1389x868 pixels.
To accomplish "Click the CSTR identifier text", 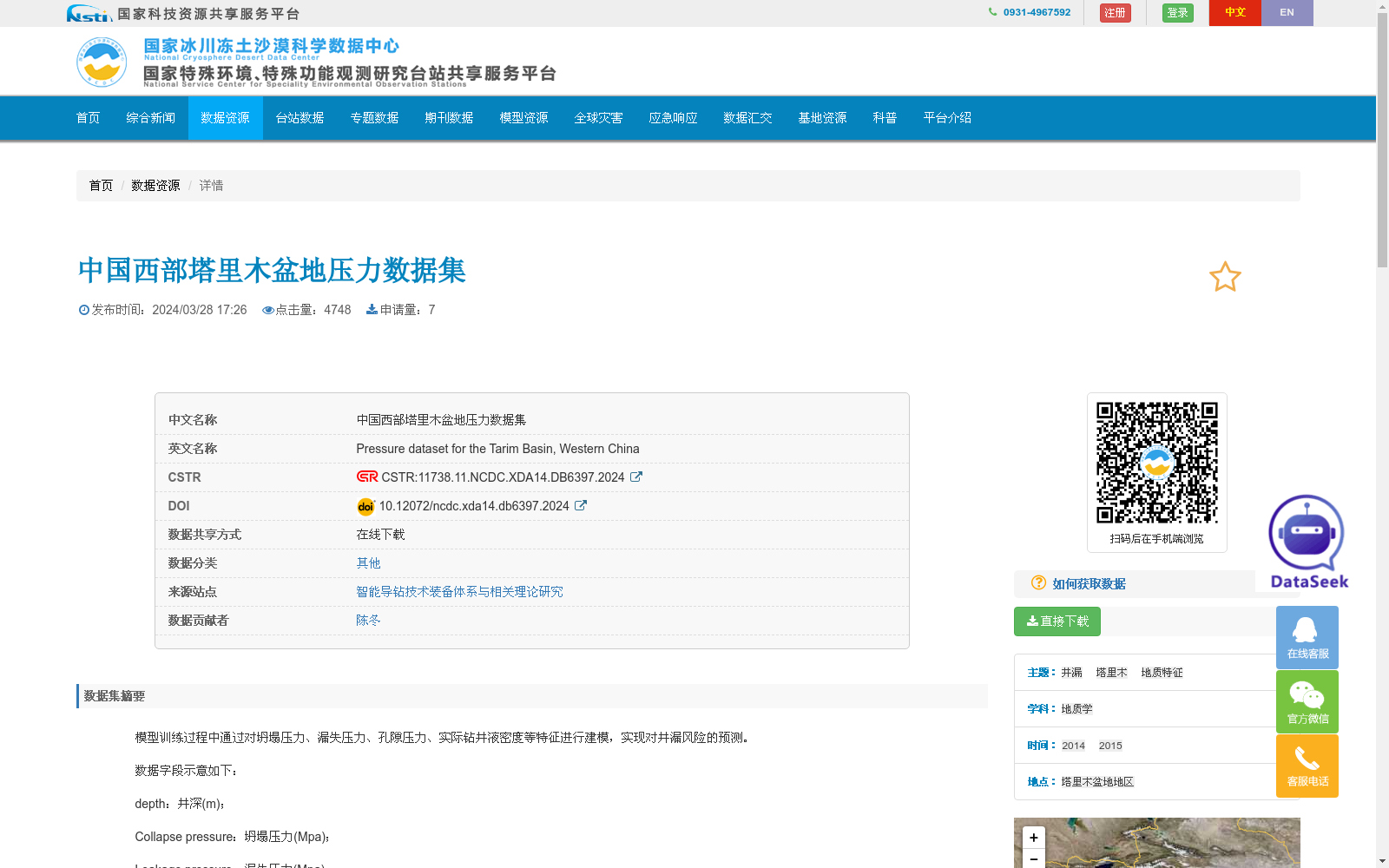I will [x=503, y=477].
